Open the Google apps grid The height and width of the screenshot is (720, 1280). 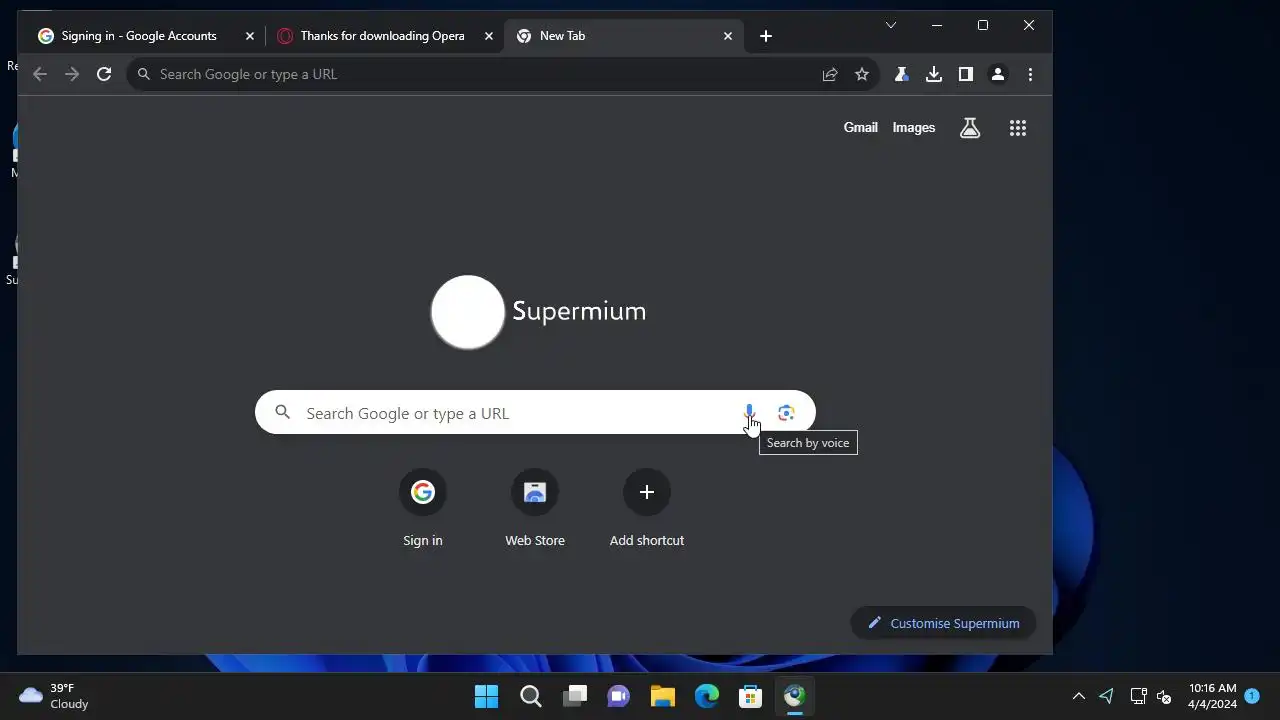[x=1018, y=128]
